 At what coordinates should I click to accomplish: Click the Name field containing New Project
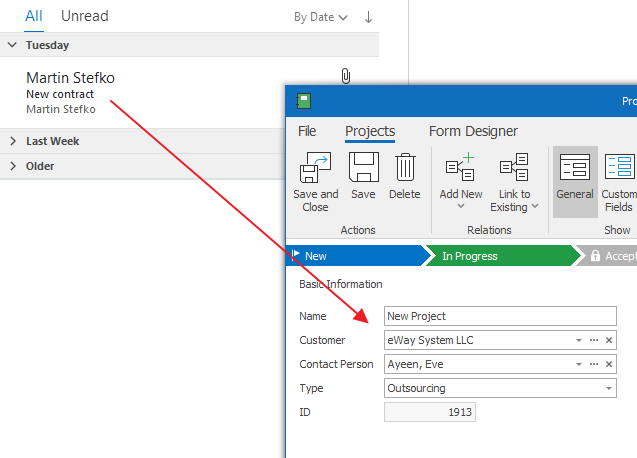click(x=499, y=316)
